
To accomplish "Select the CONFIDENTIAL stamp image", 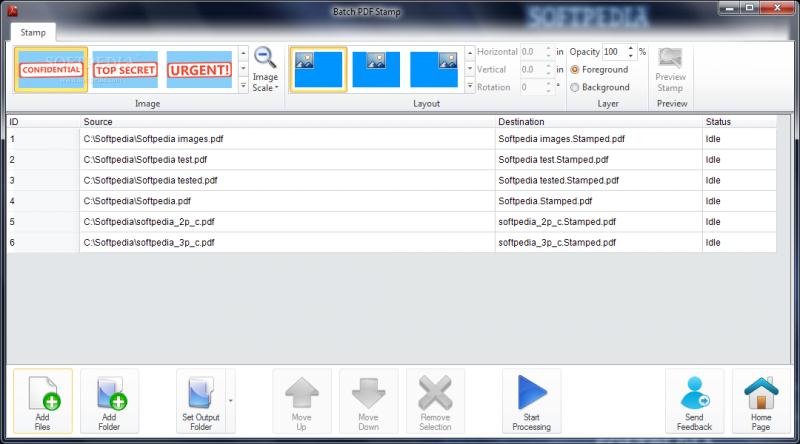I will tap(51, 70).
